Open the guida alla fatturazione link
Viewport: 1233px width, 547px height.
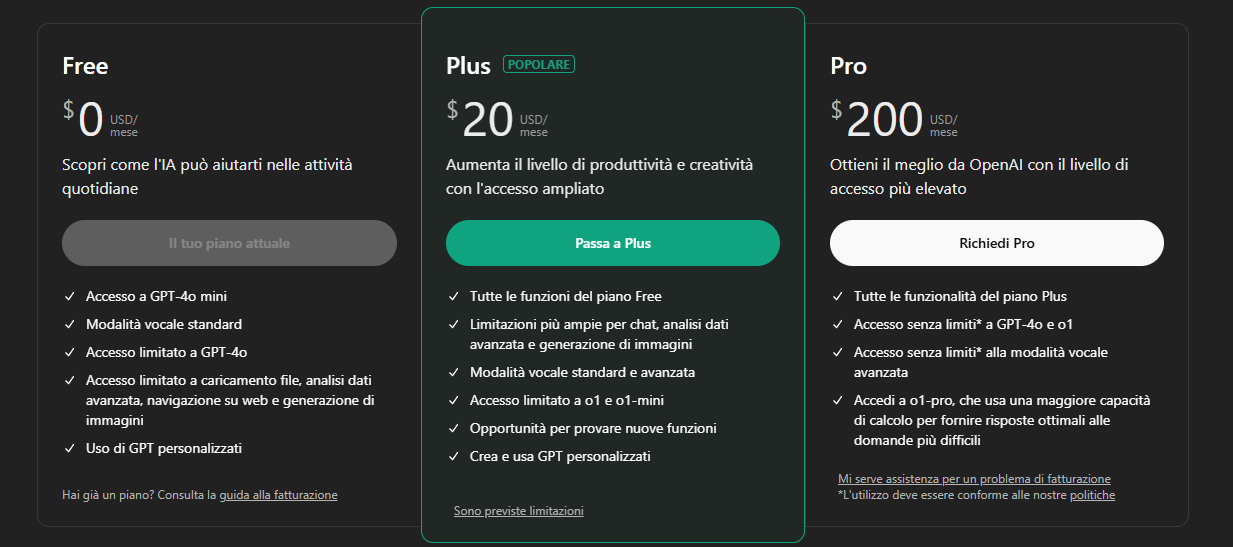[x=278, y=495]
